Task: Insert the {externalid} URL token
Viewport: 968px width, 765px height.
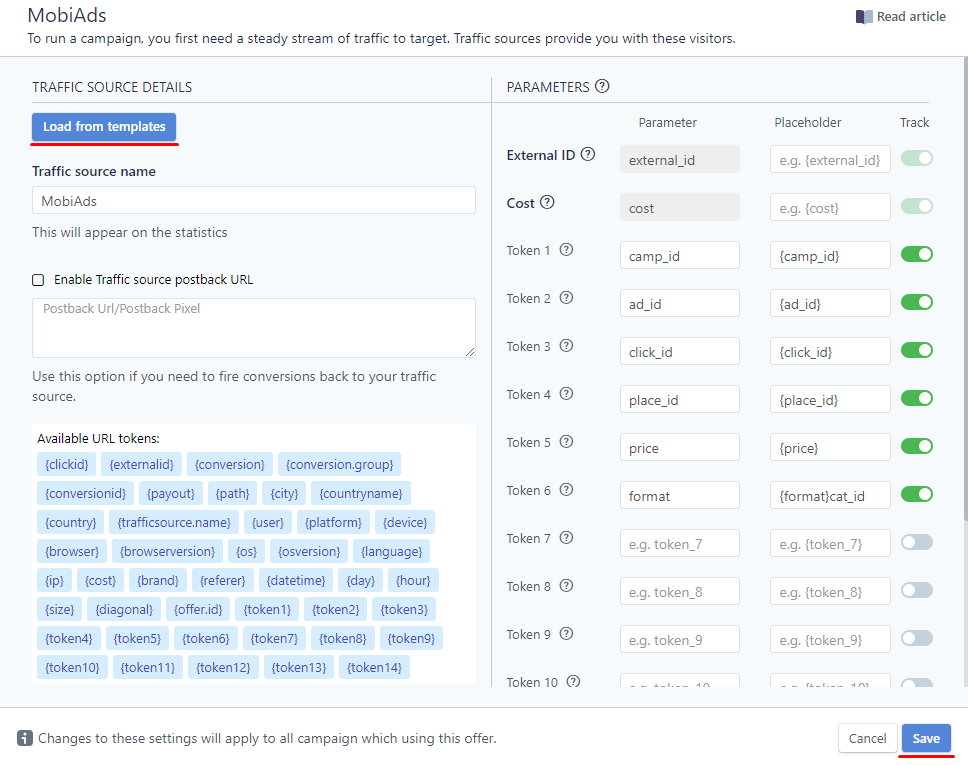Action: (141, 464)
